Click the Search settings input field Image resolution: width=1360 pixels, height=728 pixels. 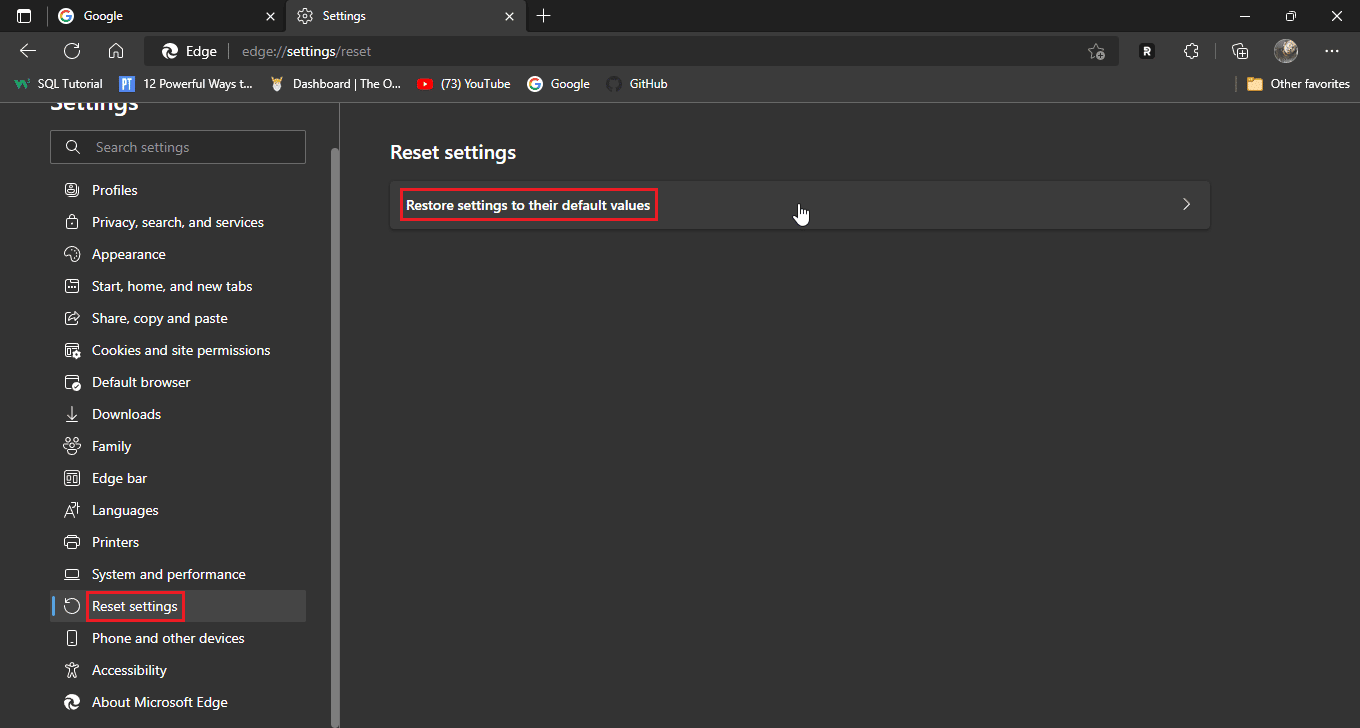pos(190,147)
